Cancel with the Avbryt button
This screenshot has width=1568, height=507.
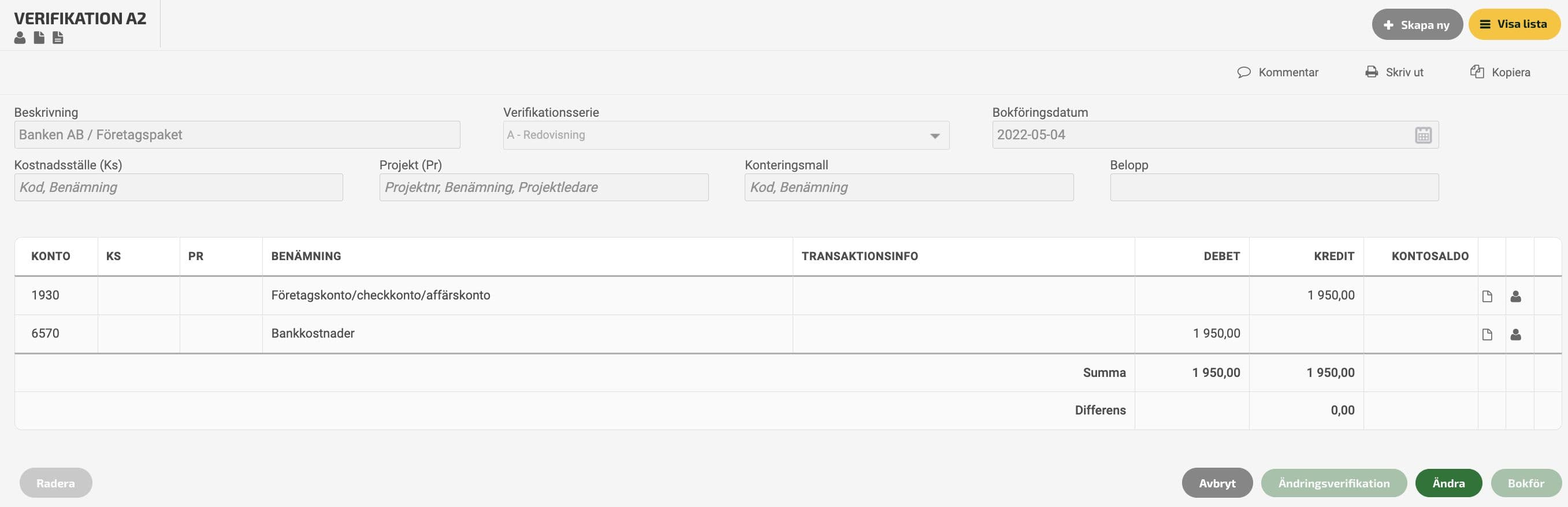[x=1217, y=483]
